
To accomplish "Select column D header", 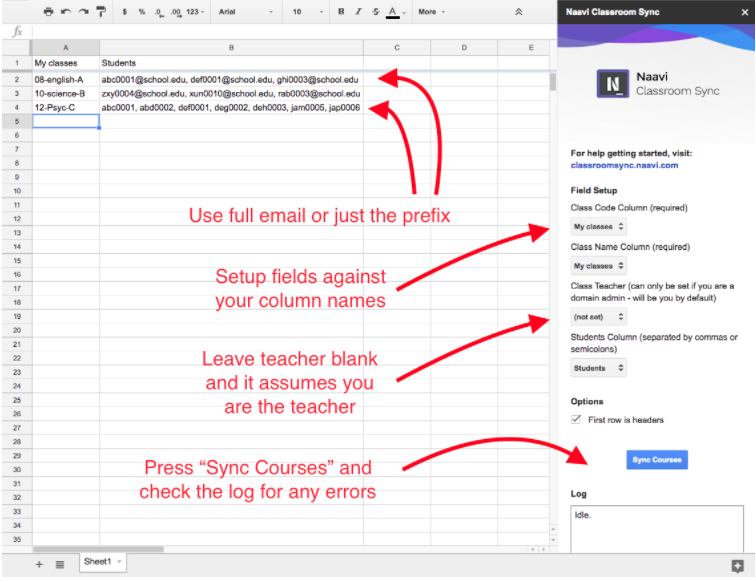I will click(464, 48).
